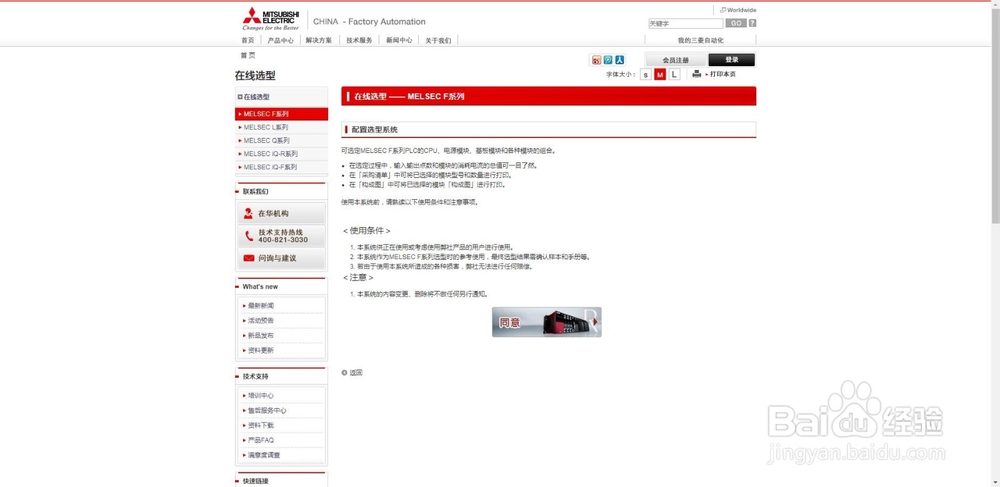Image resolution: width=1000 pixels, height=487 pixels.
Task: Open search help question mark icon
Action: (x=753, y=24)
